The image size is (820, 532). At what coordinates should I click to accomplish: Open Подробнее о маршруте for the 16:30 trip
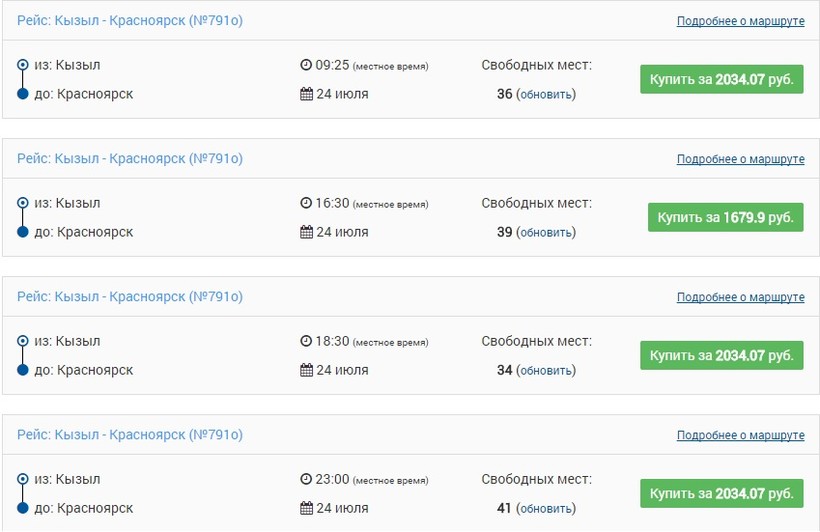coord(740,159)
